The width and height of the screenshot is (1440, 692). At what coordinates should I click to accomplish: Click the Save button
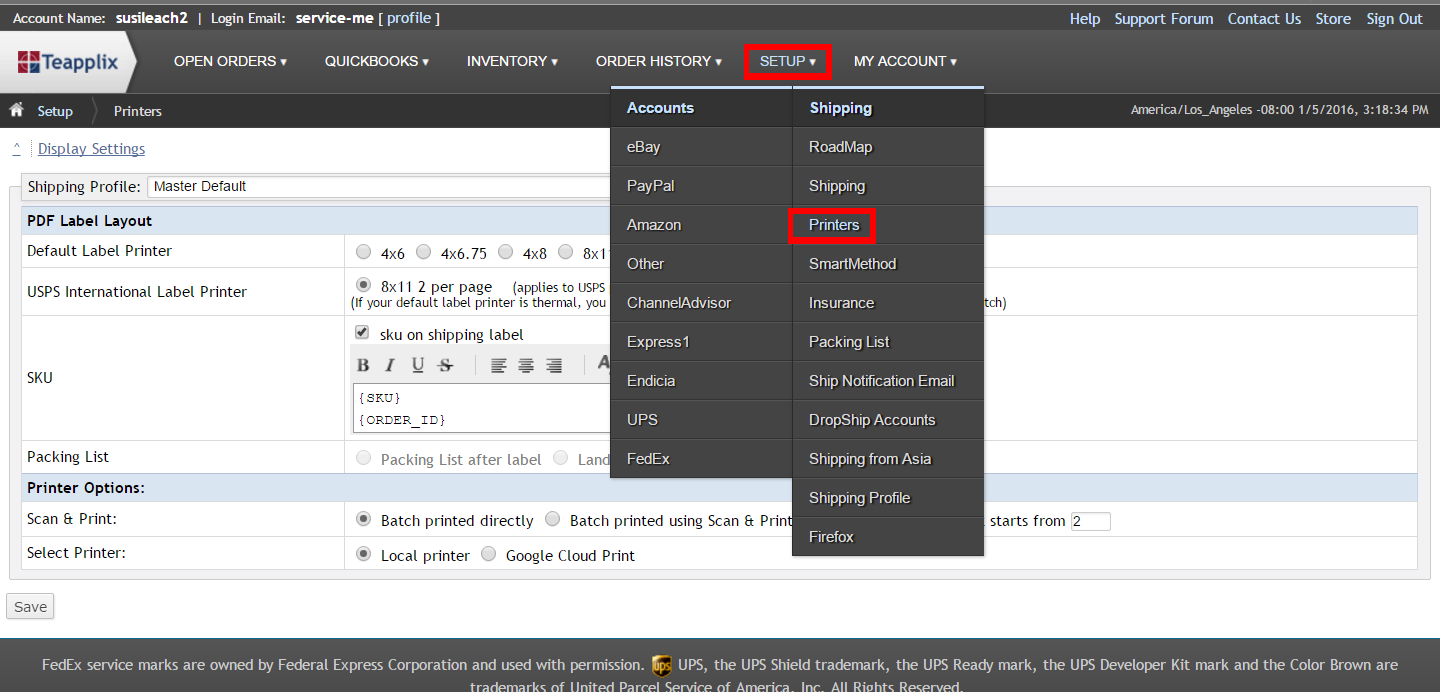point(30,607)
